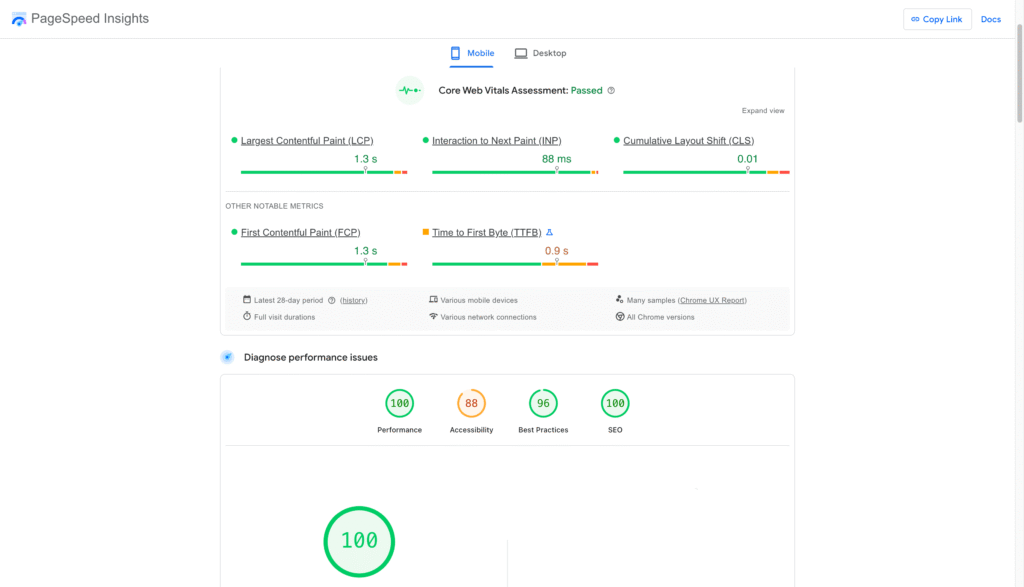The image size is (1024, 587).
Task: Switch to the Desktop tab
Action: pyautogui.click(x=540, y=53)
